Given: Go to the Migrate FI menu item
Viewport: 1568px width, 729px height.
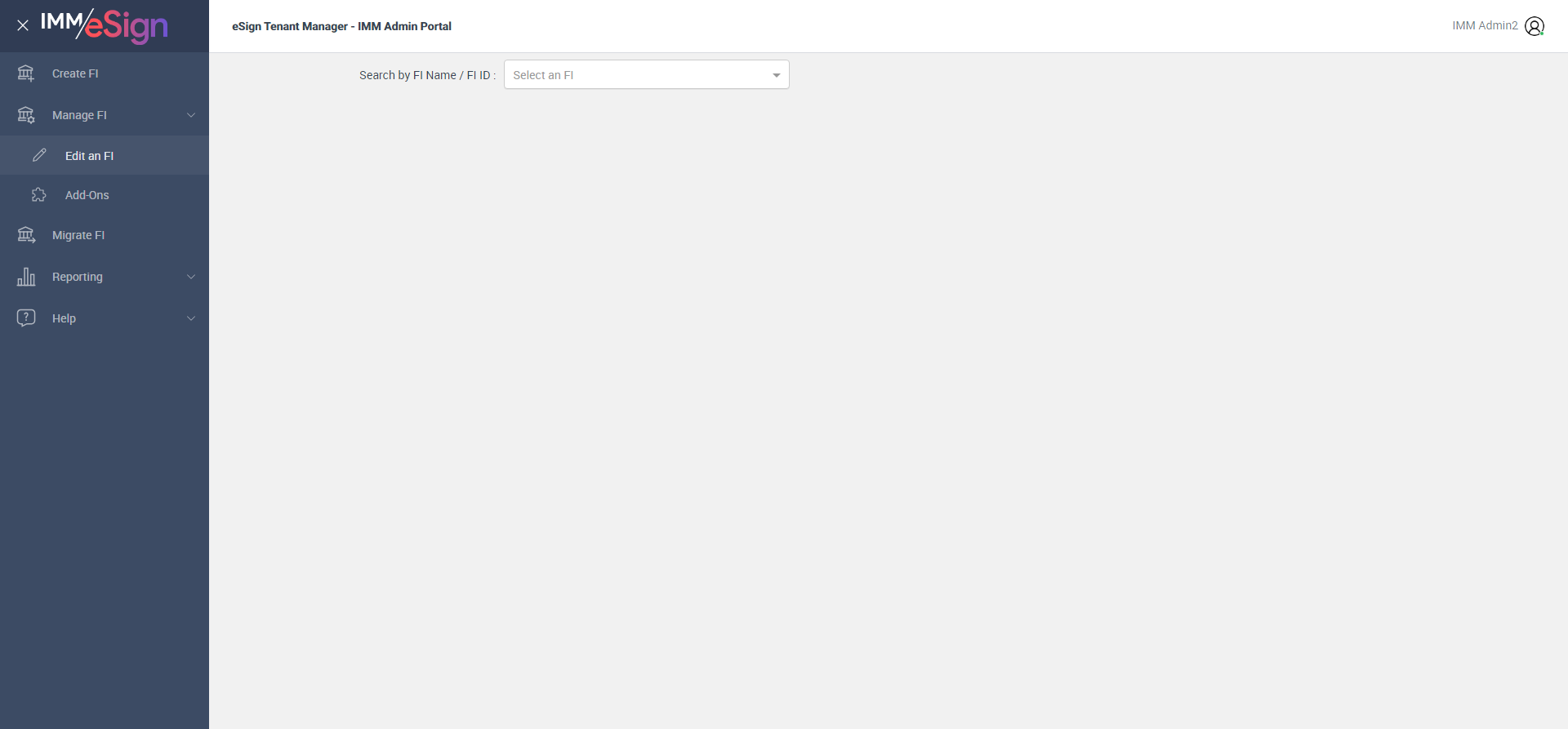Looking at the screenshot, I should (x=105, y=235).
